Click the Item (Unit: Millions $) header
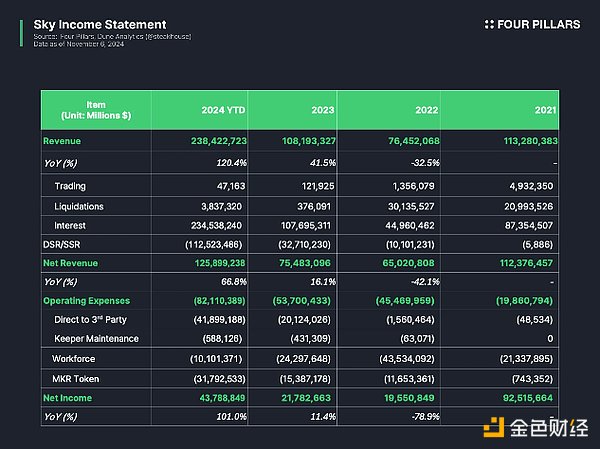Image resolution: width=600 pixels, height=449 pixels. coord(96,110)
